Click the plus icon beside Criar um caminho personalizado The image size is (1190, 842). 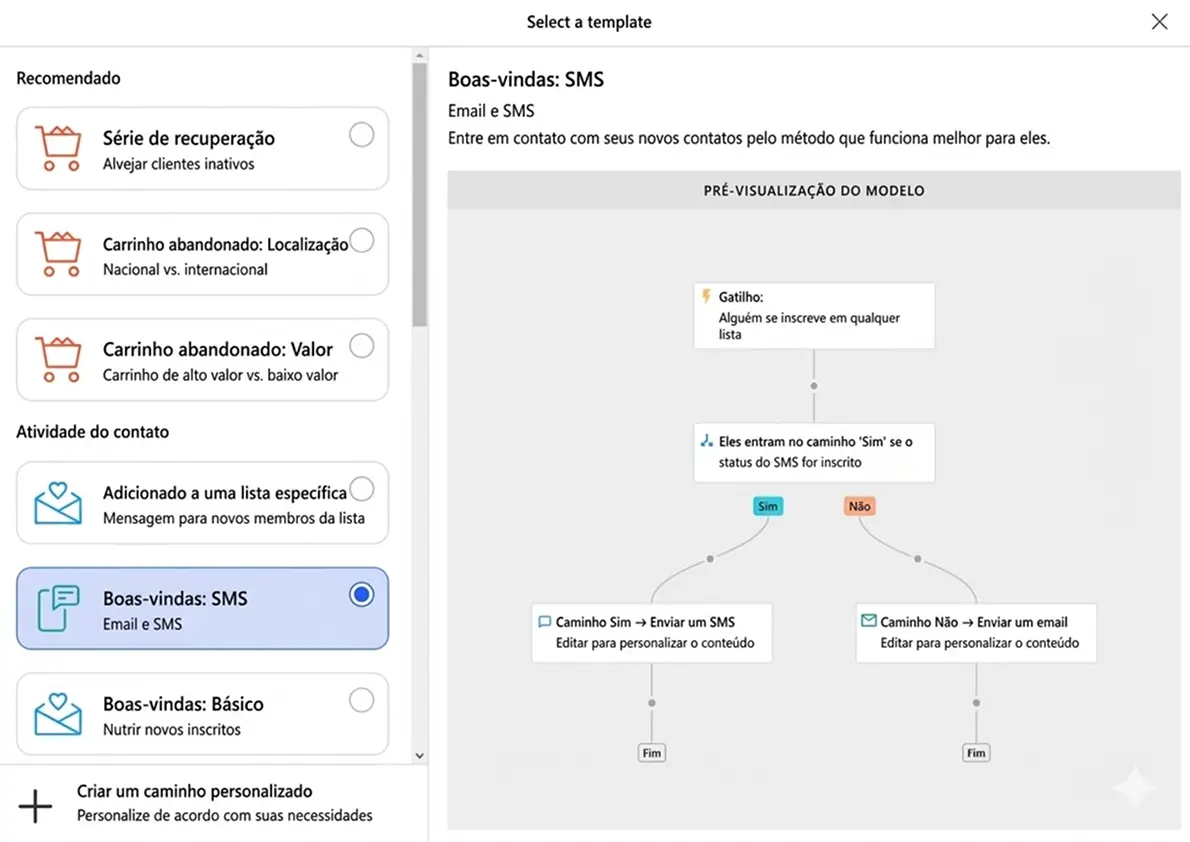tap(36, 804)
